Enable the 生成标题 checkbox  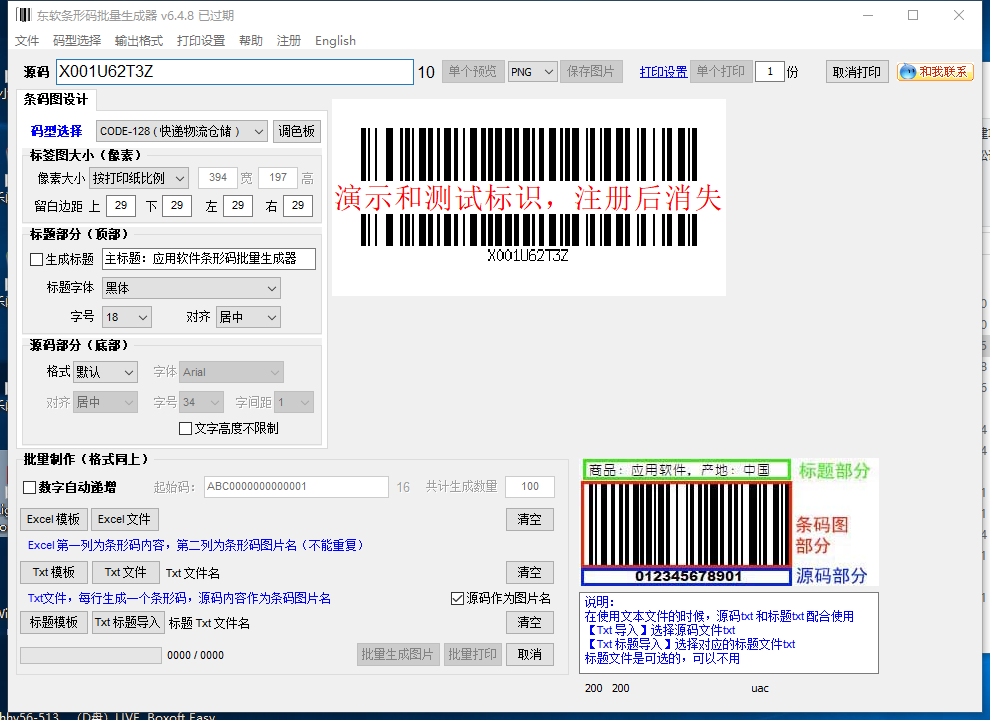pos(37,260)
